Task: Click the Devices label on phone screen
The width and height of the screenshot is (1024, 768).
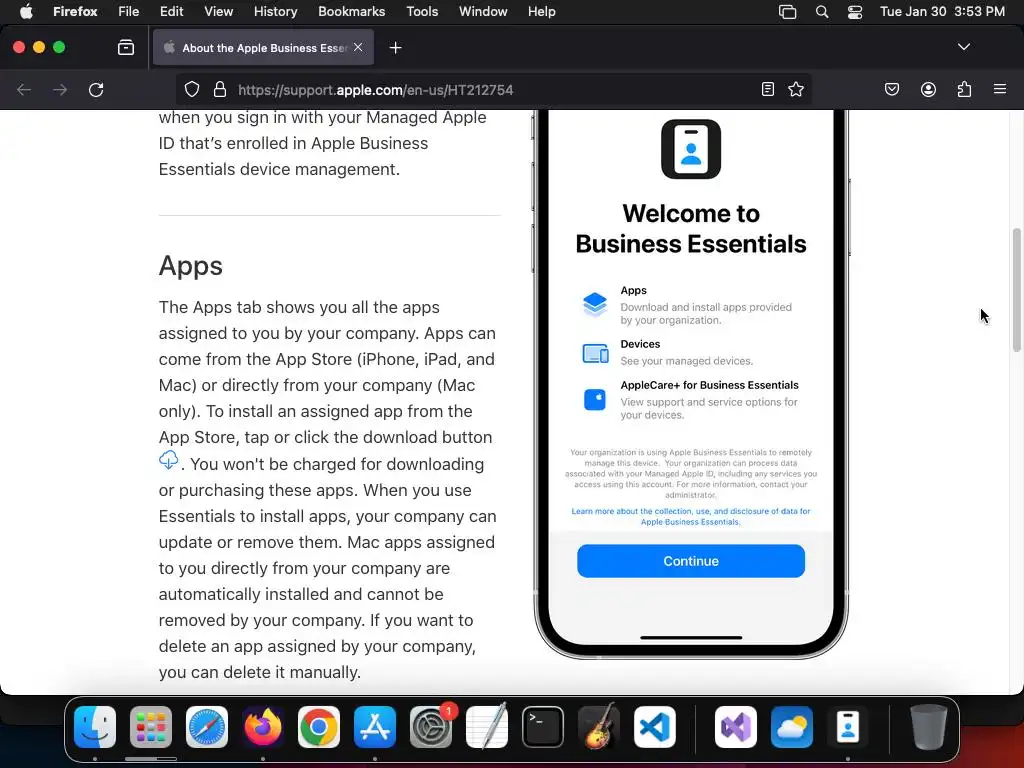Action: (x=640, y=344)
